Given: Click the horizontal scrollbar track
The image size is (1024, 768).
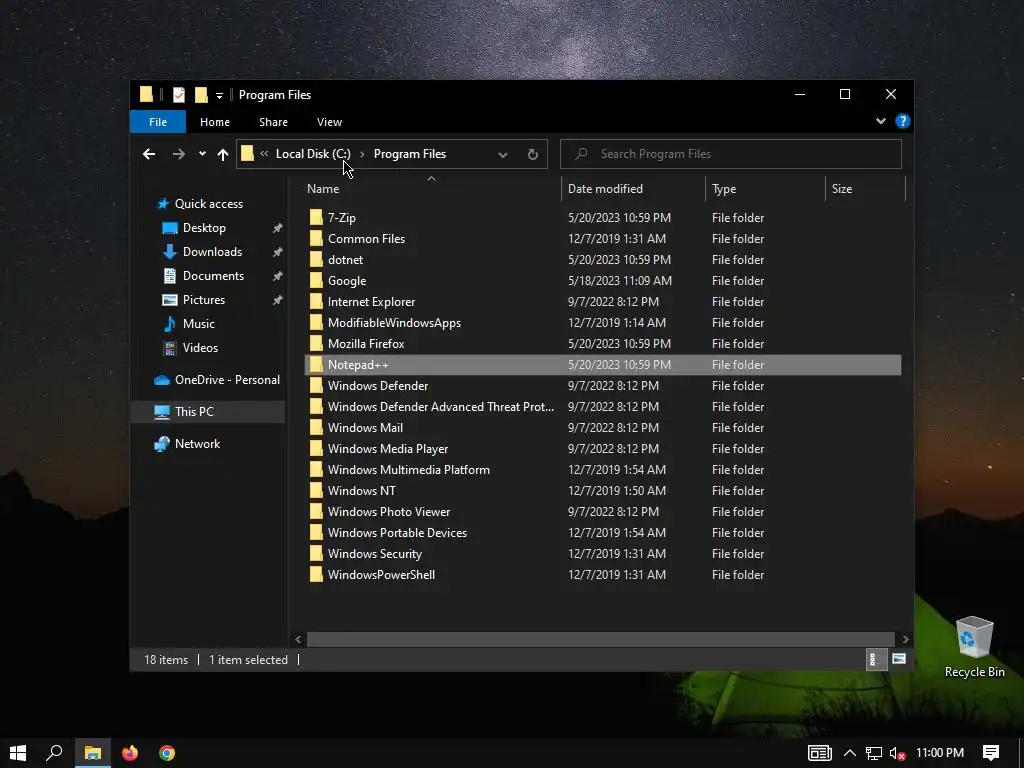Looking at the screenshot, I should tap(601, 639).
